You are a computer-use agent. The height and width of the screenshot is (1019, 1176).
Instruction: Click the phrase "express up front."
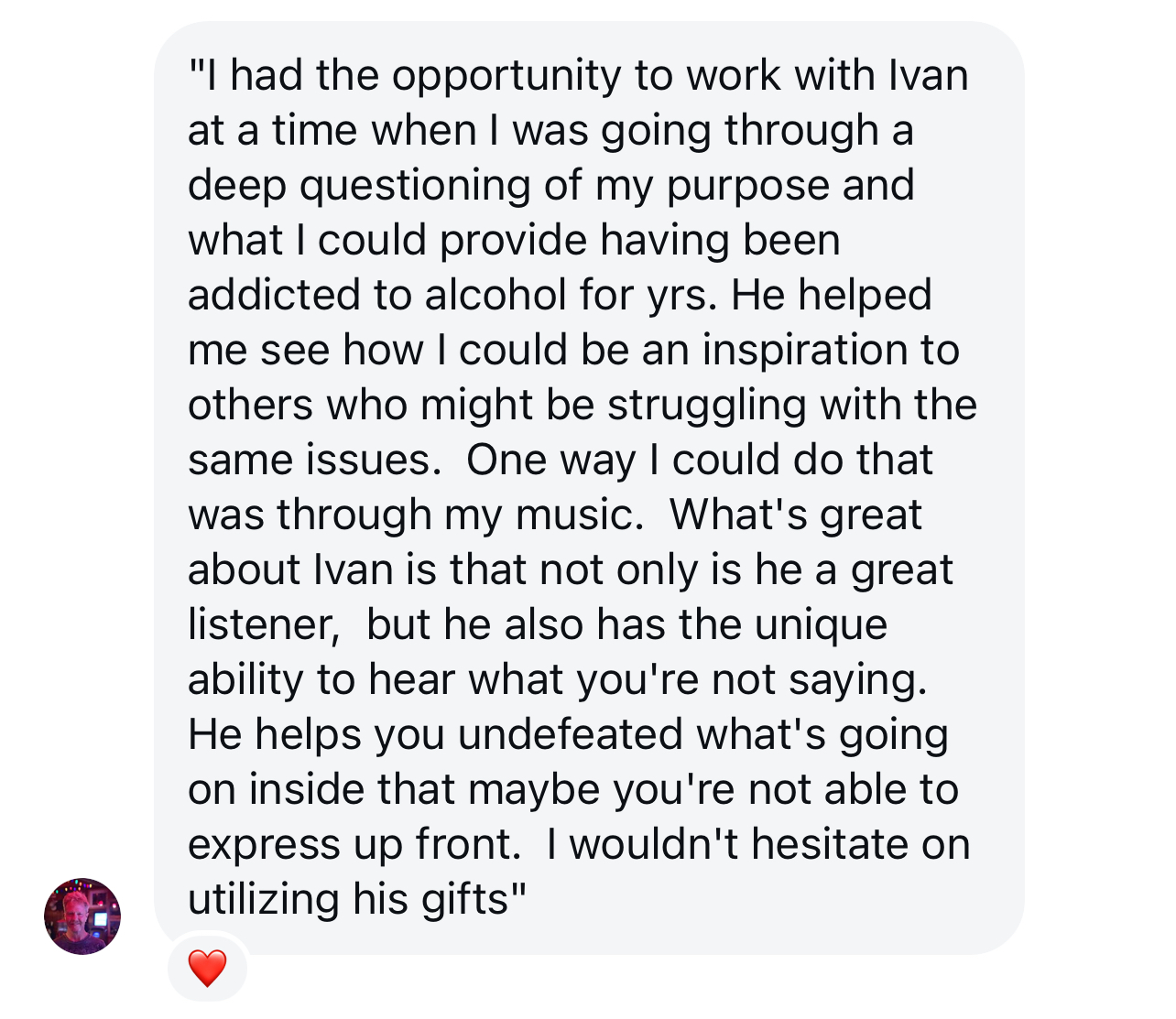coord(354,846)
